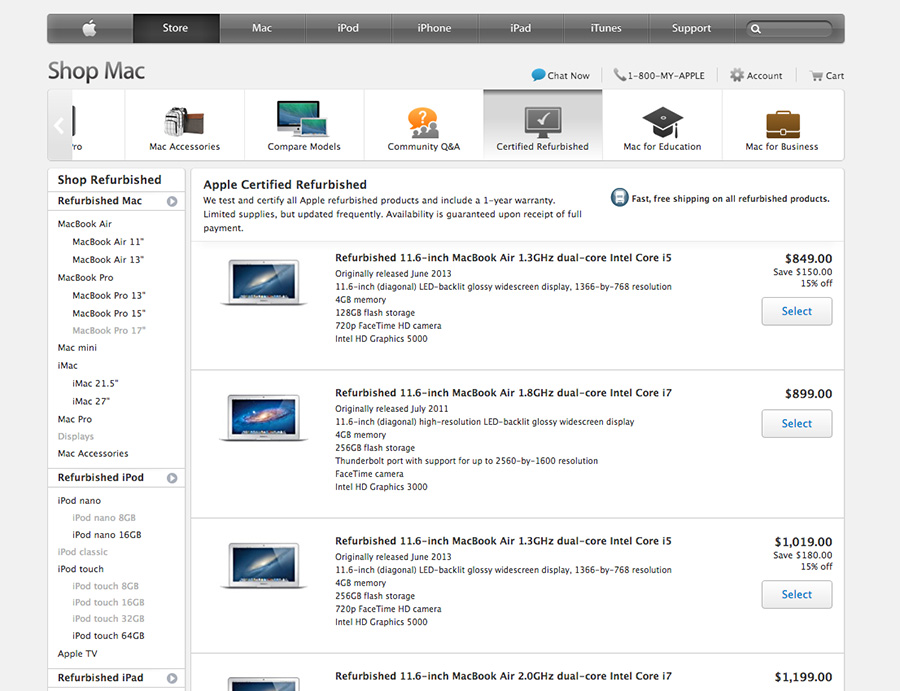This screenshot has height=691, width=900.
Task: Click the Refurbished iPod heading text
Action: tap(100, 478)
